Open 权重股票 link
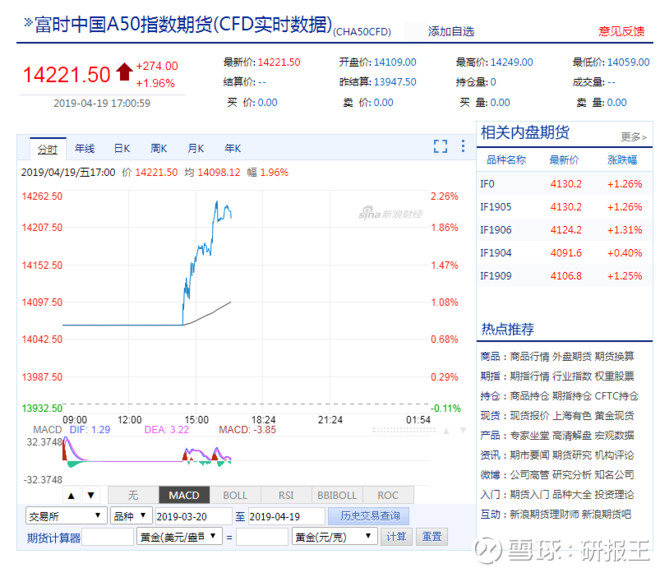 614,376
